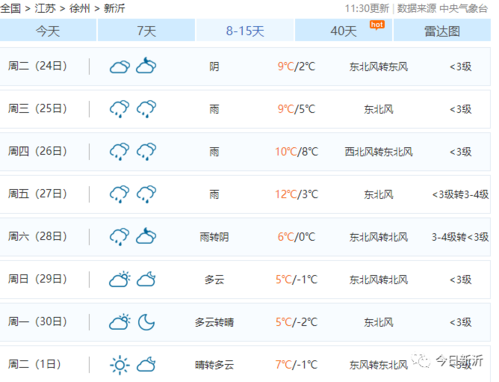Select the 周二（1日）date label

pyautogui.click(x=34, y=364)
